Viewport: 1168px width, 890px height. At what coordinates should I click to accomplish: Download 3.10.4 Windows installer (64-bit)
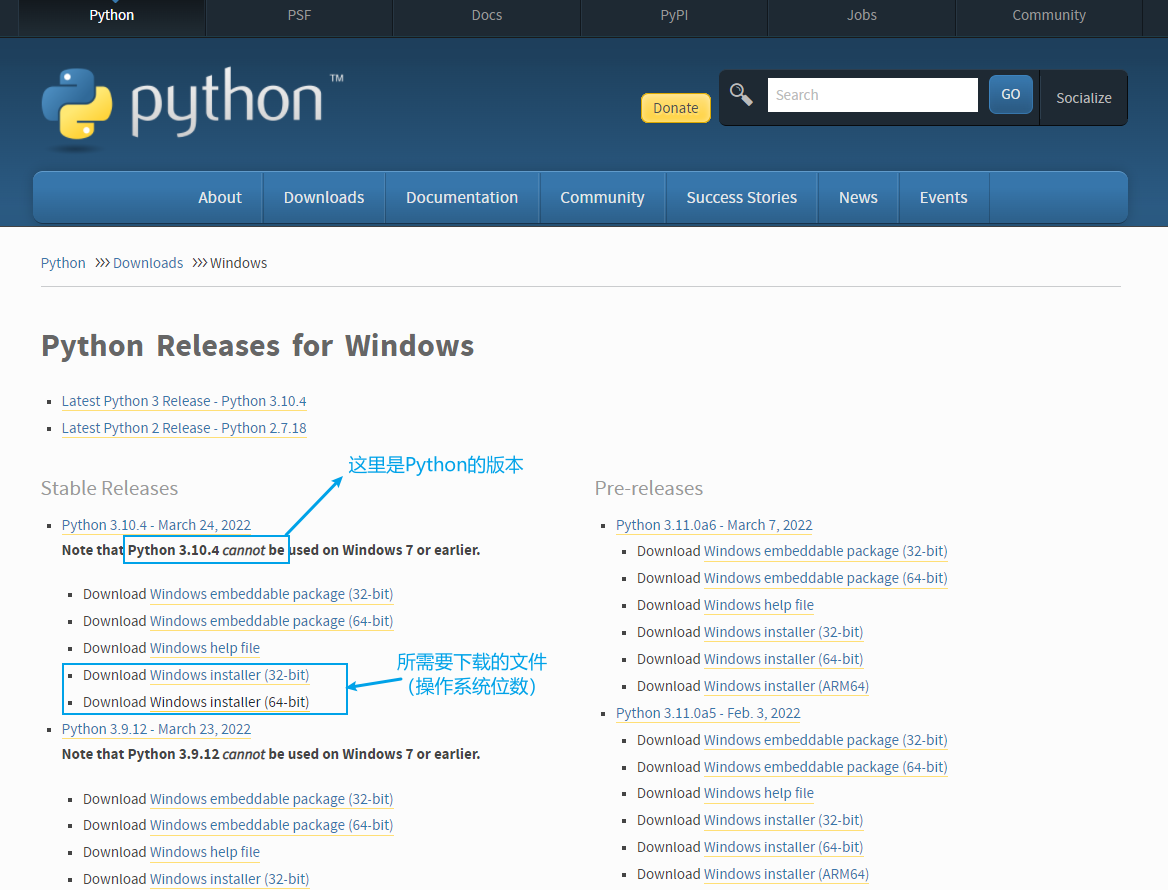(229, 702)
